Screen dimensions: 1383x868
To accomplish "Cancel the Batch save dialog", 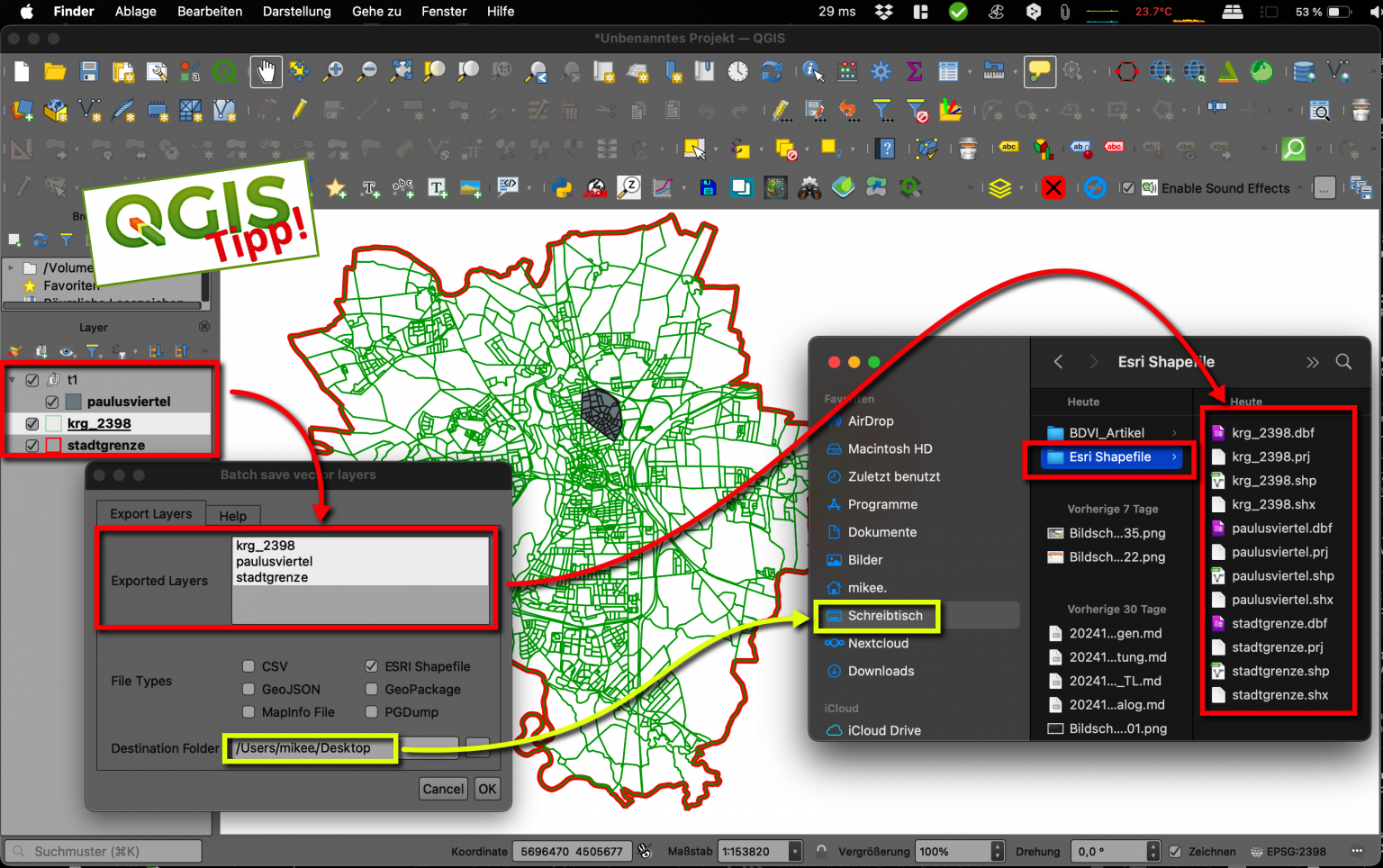I will pyautogui.click(x=443, y=789).
